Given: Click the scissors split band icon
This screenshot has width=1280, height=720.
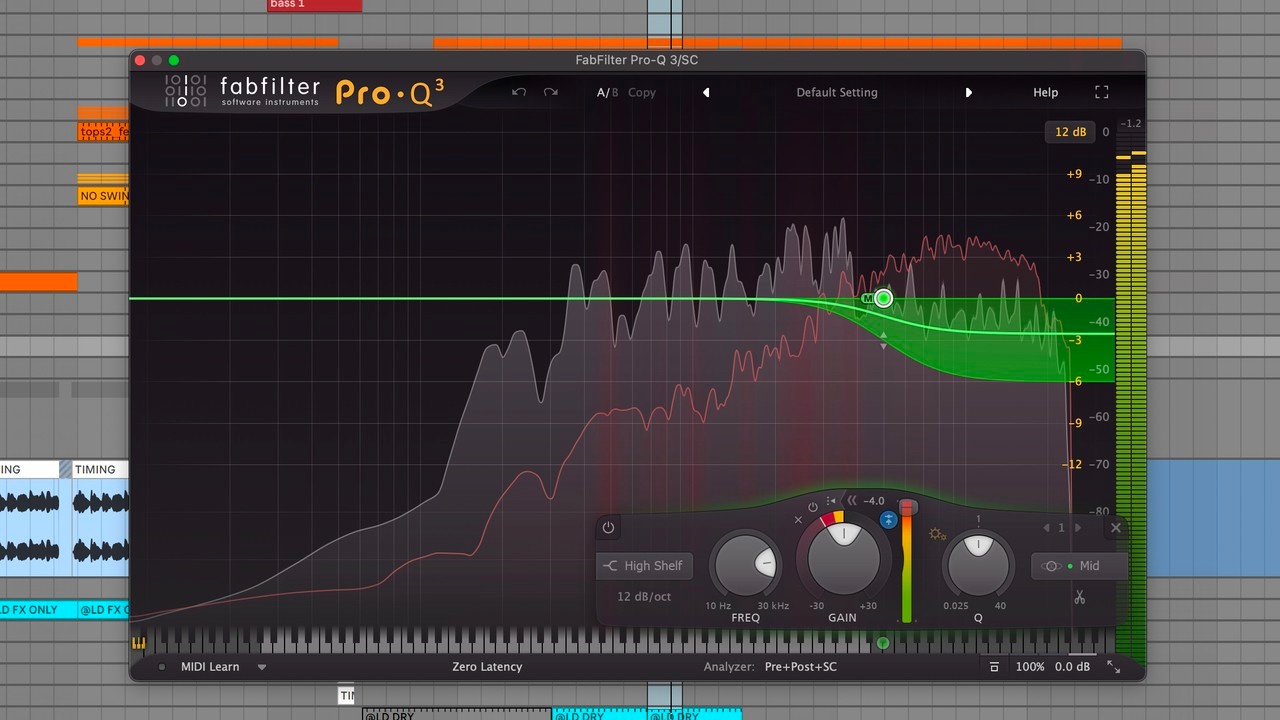Looking at the screenshot, I should click(x=1080, y=597).
